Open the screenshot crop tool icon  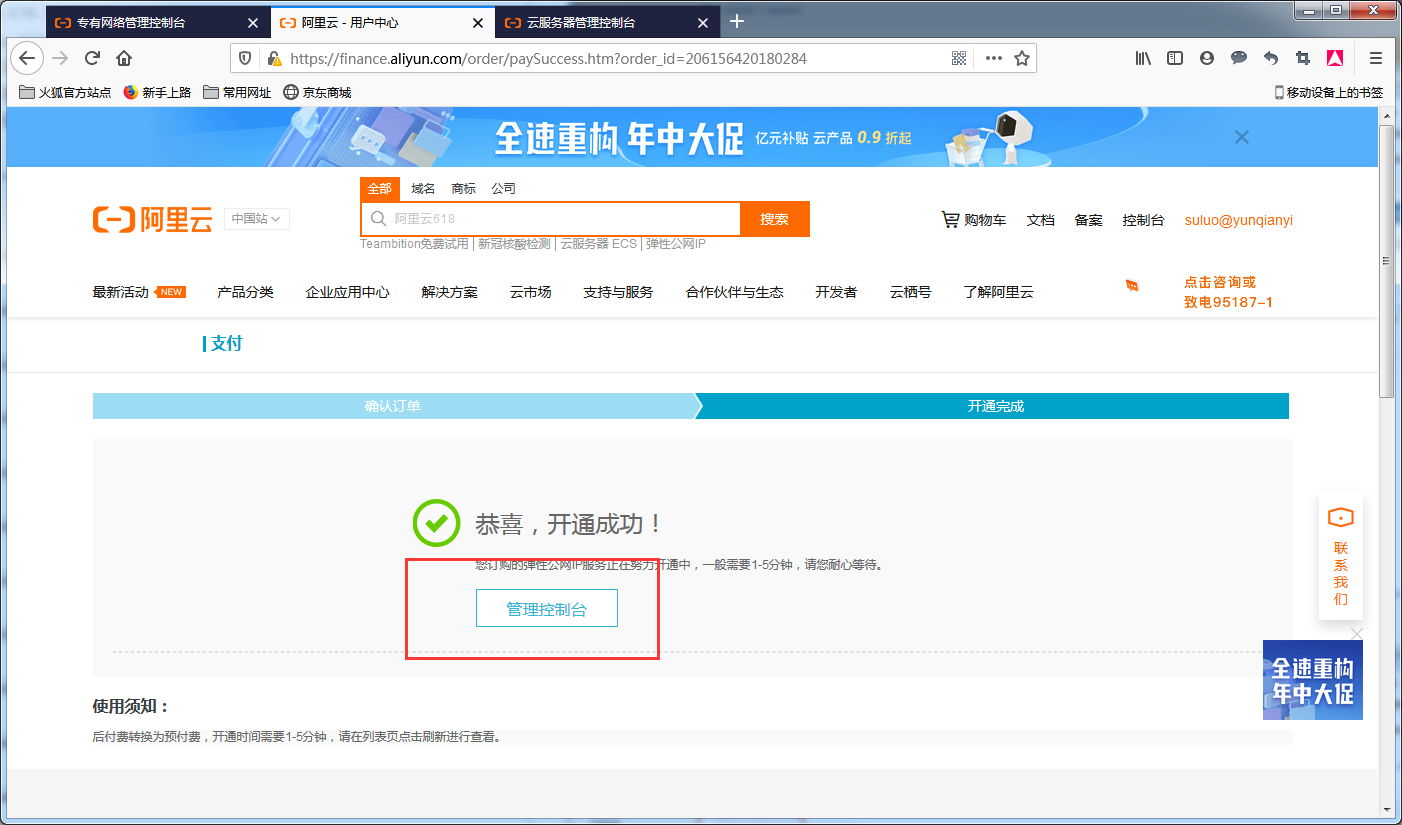1303,58
